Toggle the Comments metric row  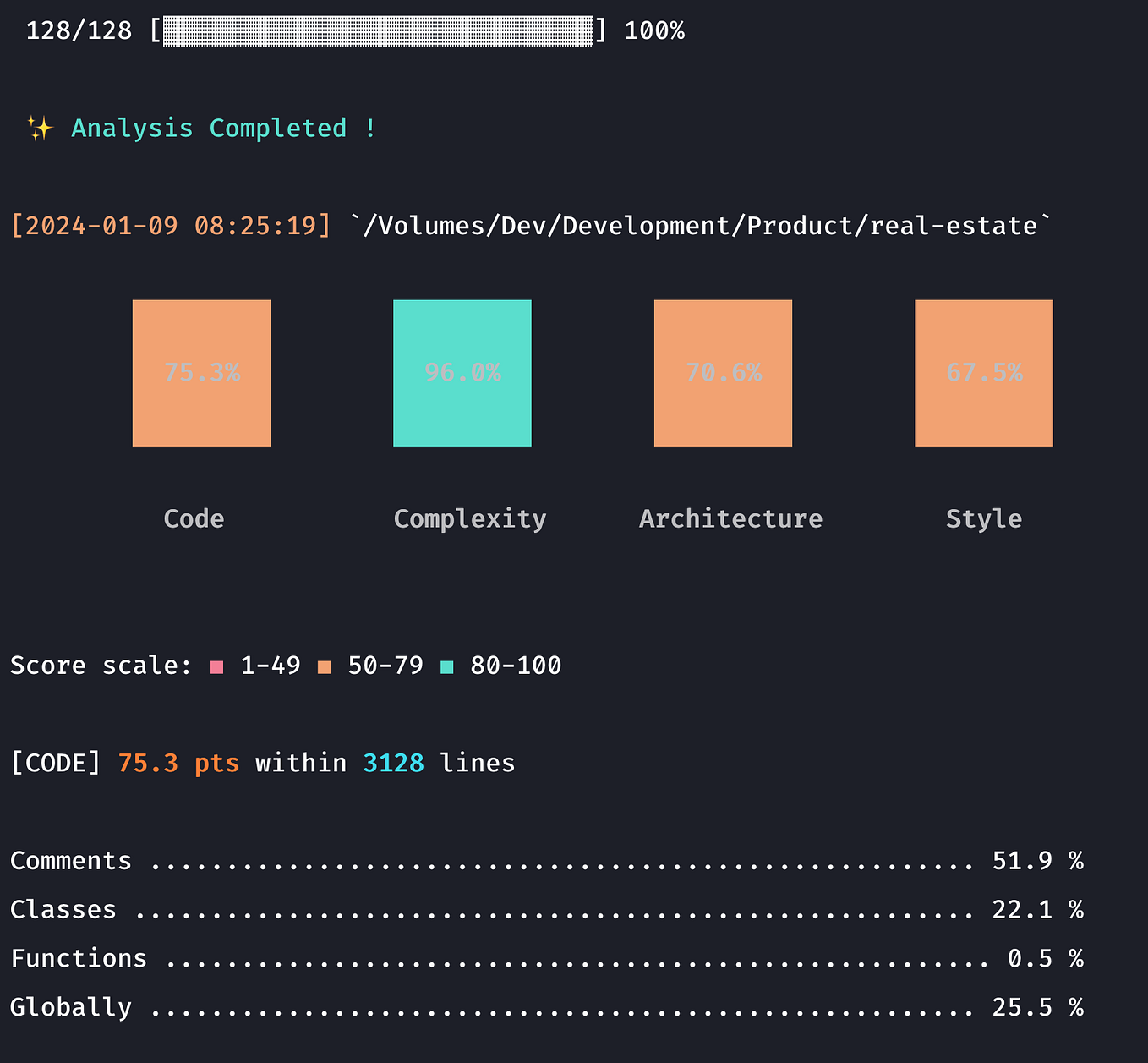[x=71, y=860]
